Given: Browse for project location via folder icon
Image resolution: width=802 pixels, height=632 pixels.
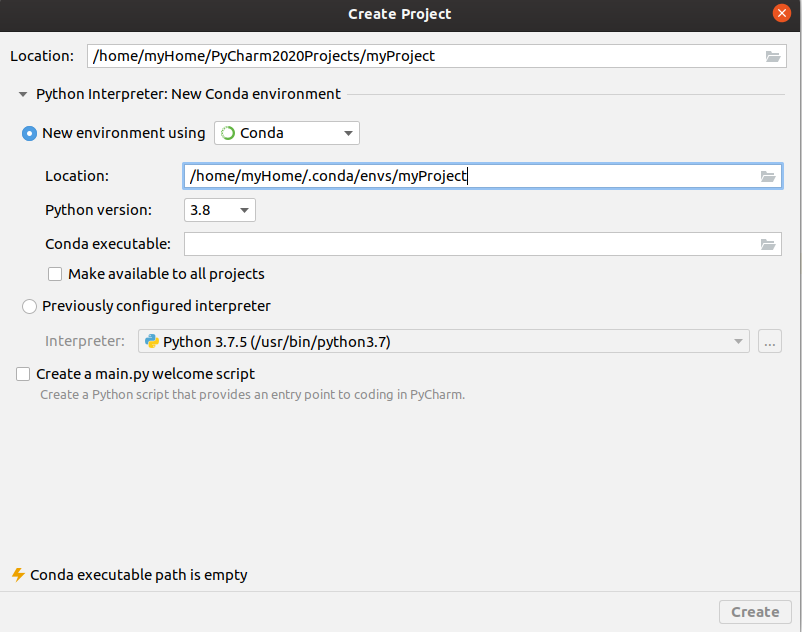Looking at the screenshot, I should click(772, 57).
